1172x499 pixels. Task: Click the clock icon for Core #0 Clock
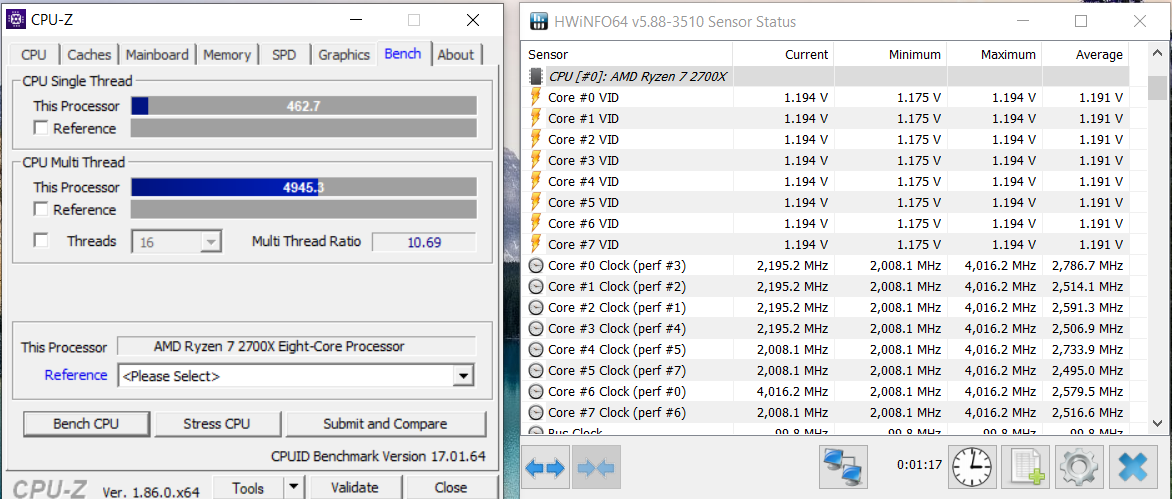pyautogui.click(x=536, y=265)
